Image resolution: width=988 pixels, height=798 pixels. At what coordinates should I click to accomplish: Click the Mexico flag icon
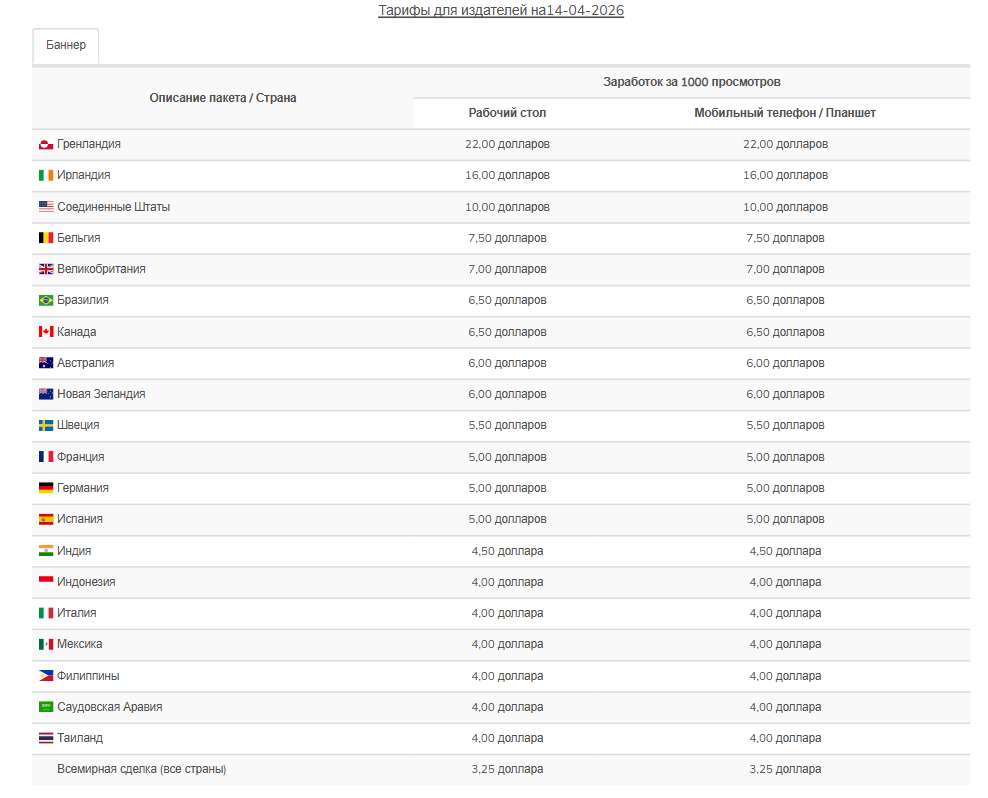click(x=46, y=645)
